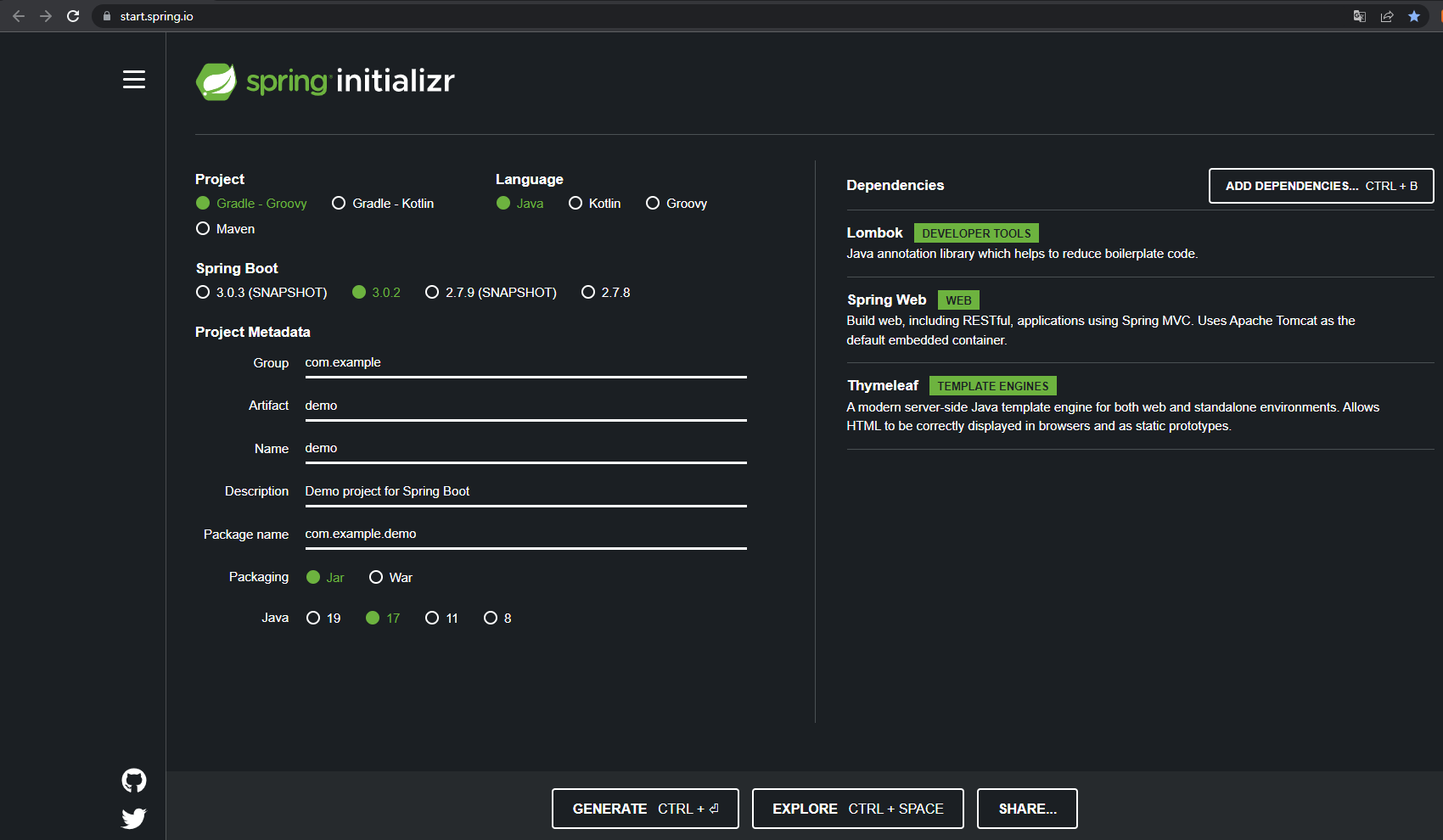Choose Spring Boot version 2.7.8
This screenshot has height=840, width=1443.
tap(606, 293)
